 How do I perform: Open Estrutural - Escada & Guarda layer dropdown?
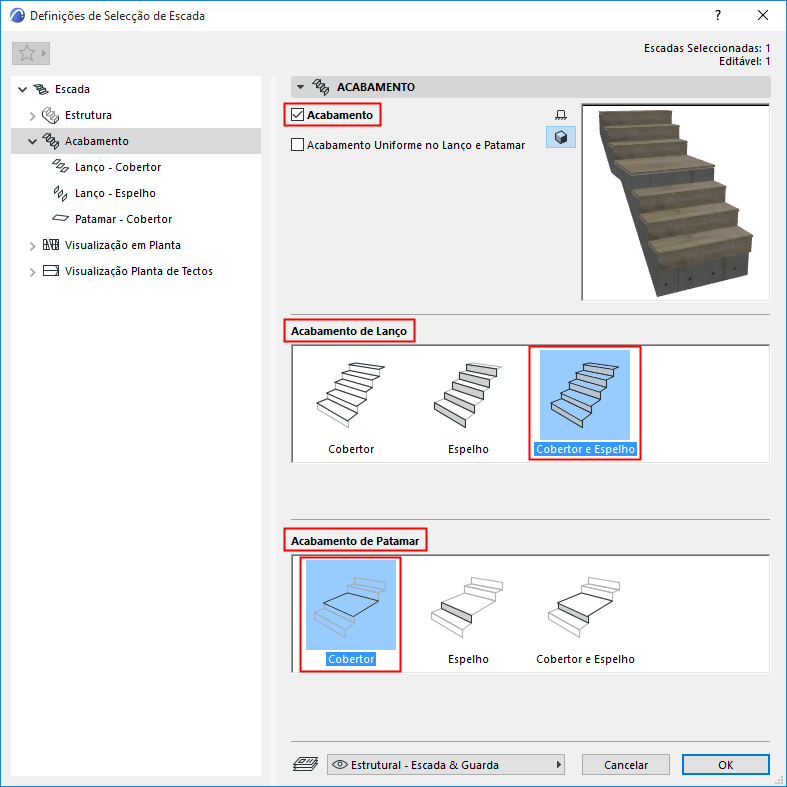tap(446, 764)
